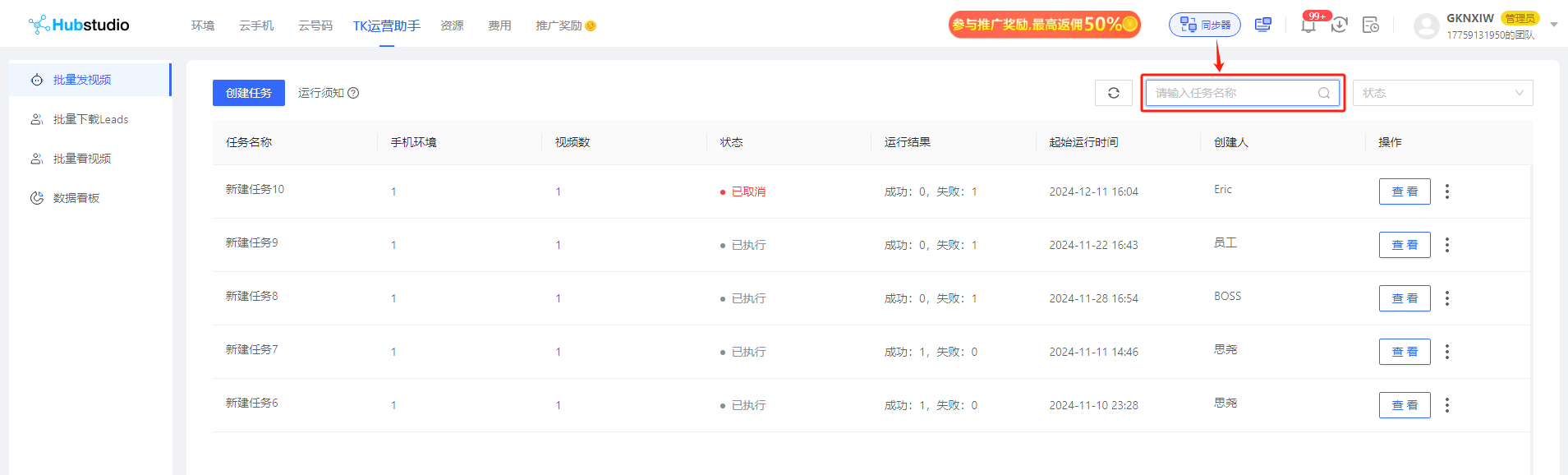Viewport: 1568px width, 475px height.
Task: Click the 运行须知 help question icon
Action: (x=353, y=93)
